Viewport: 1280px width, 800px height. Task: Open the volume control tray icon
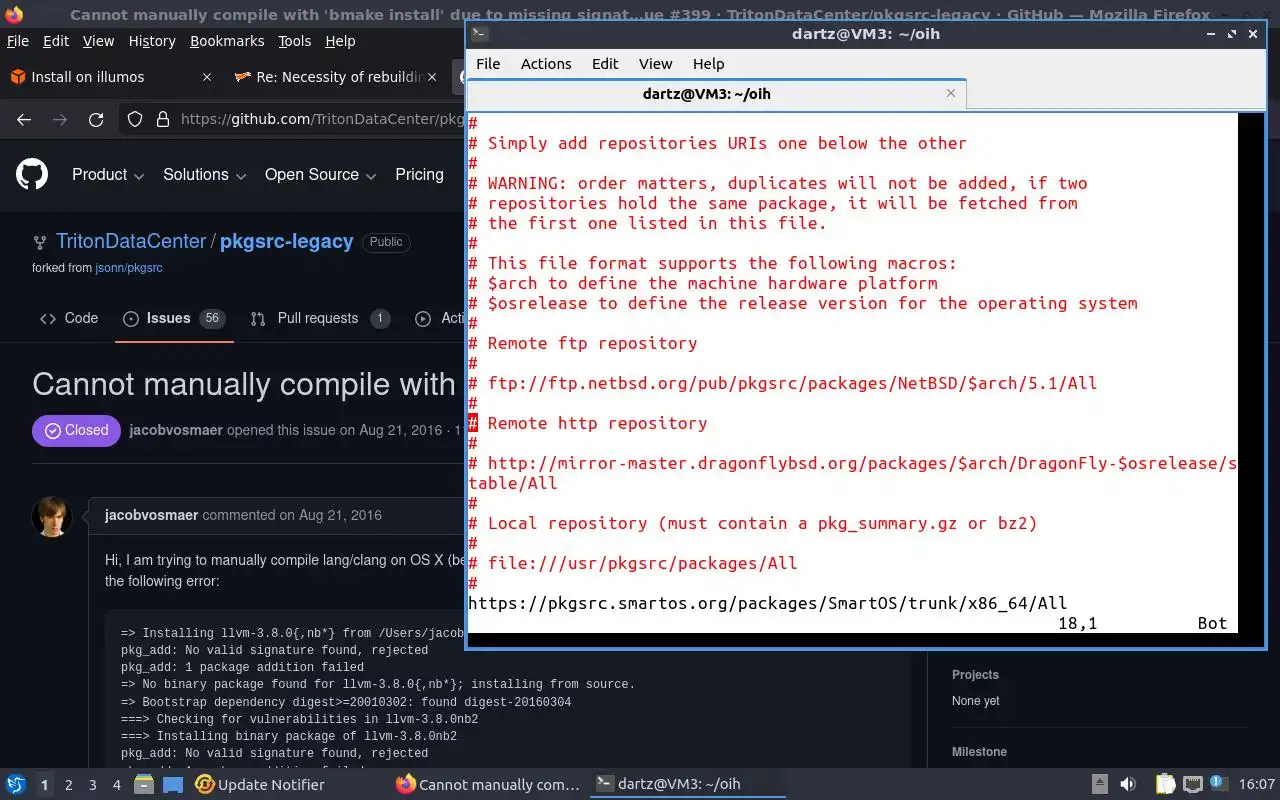click(x=1128, y=784)
